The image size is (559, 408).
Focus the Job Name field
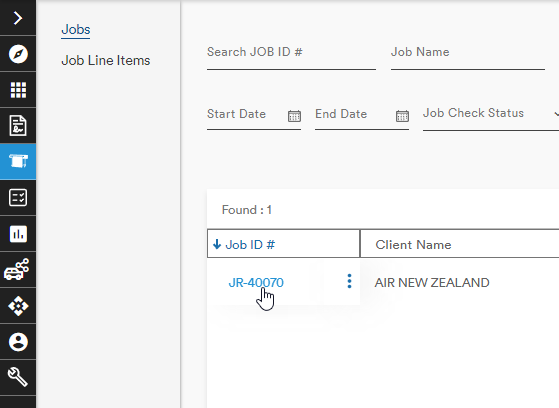point(468,57)
